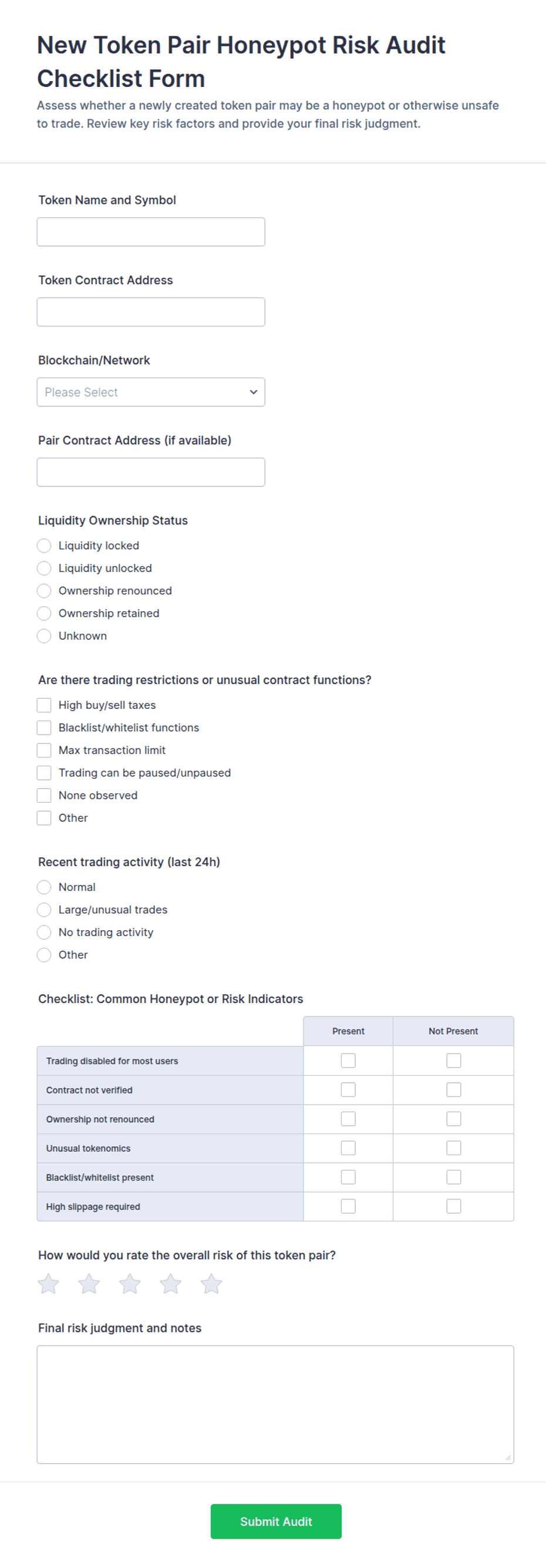Mark High slippage required as Present

[x=348, y=1206]
